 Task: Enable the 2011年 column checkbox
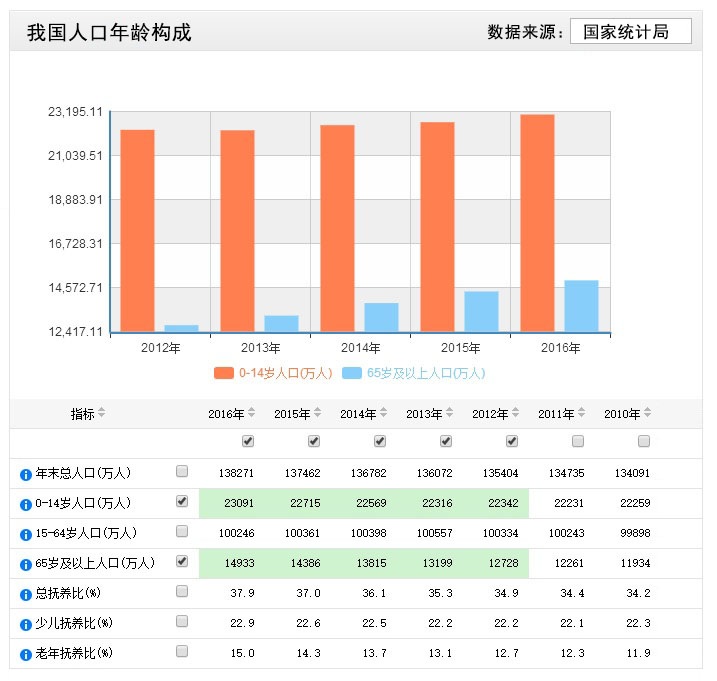tap(578, 441)
